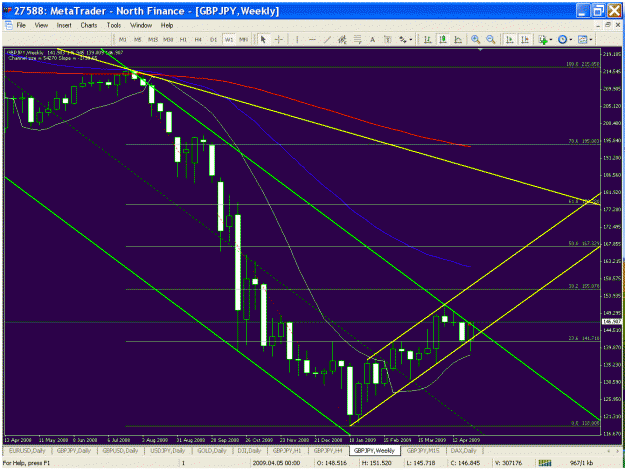Open the chart templates dropdown

[x=585, y=39]
